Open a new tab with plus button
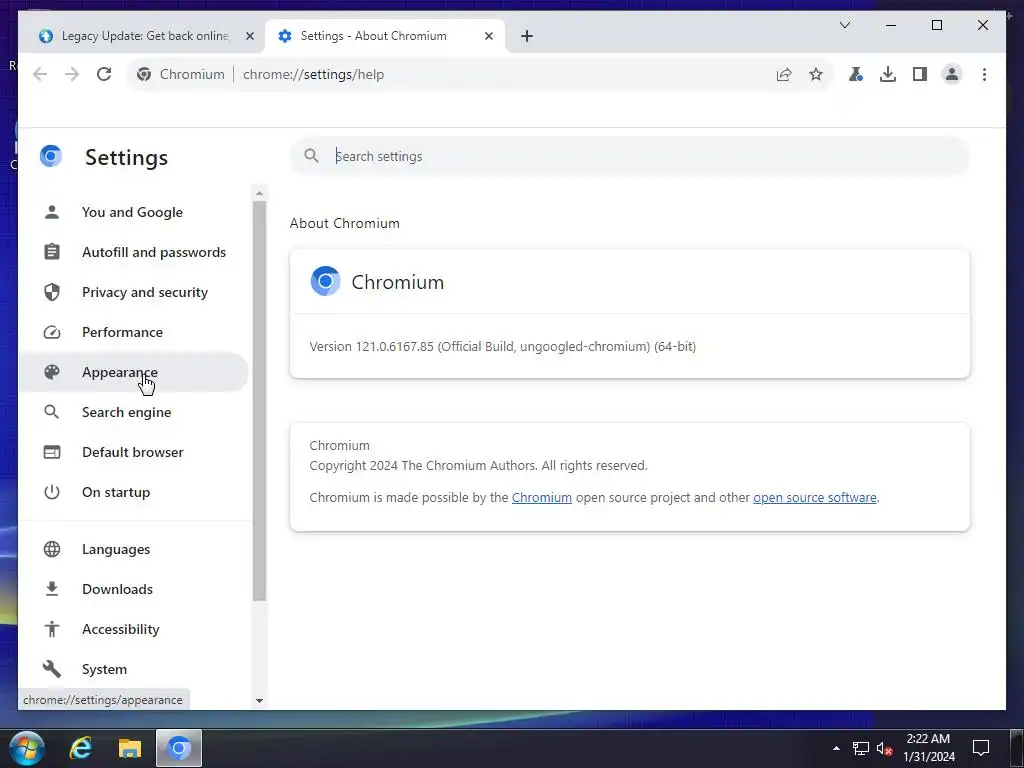Screen dimensions: 1024x768 click(x=526, y=36)
